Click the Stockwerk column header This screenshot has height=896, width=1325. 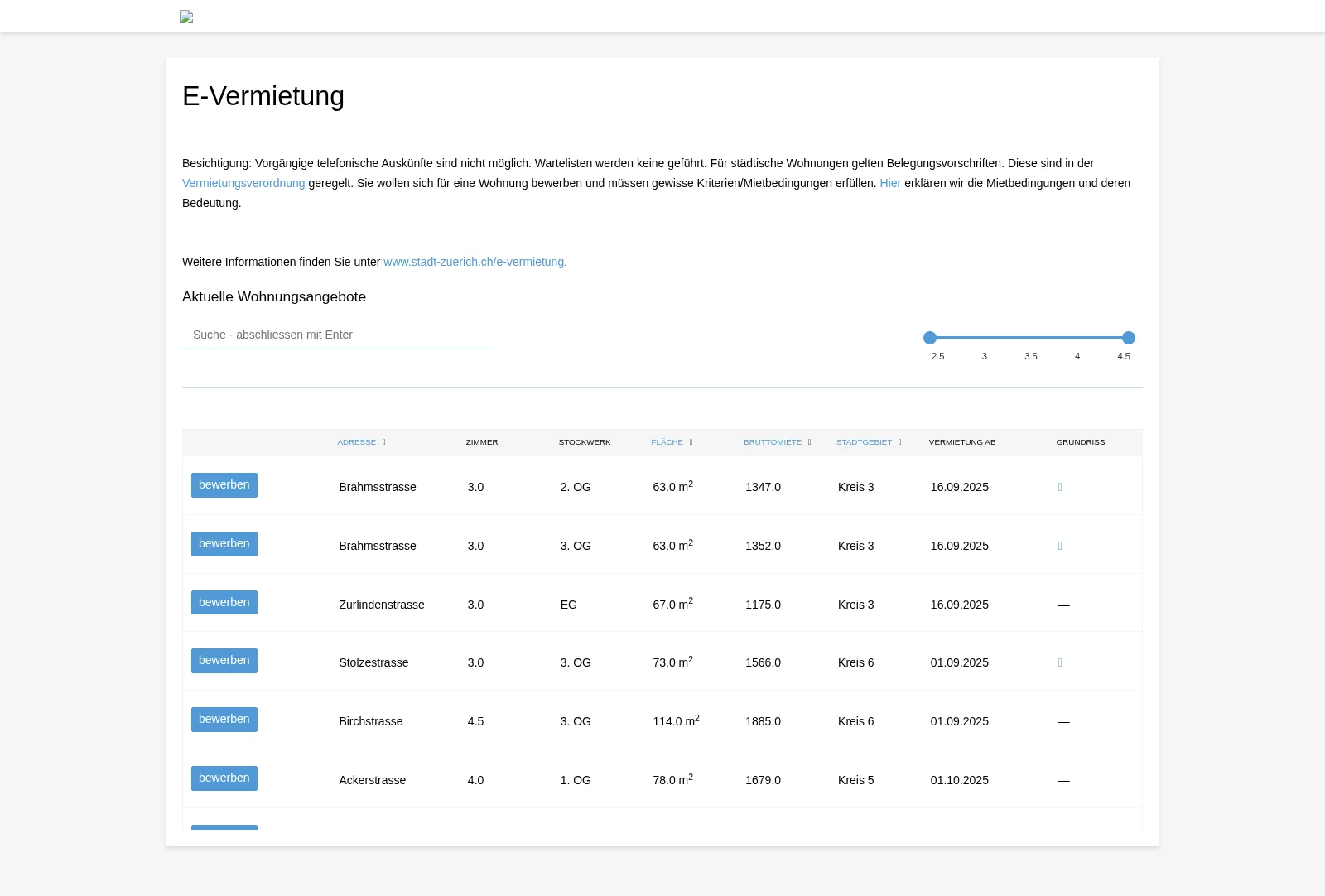[585, 442]
